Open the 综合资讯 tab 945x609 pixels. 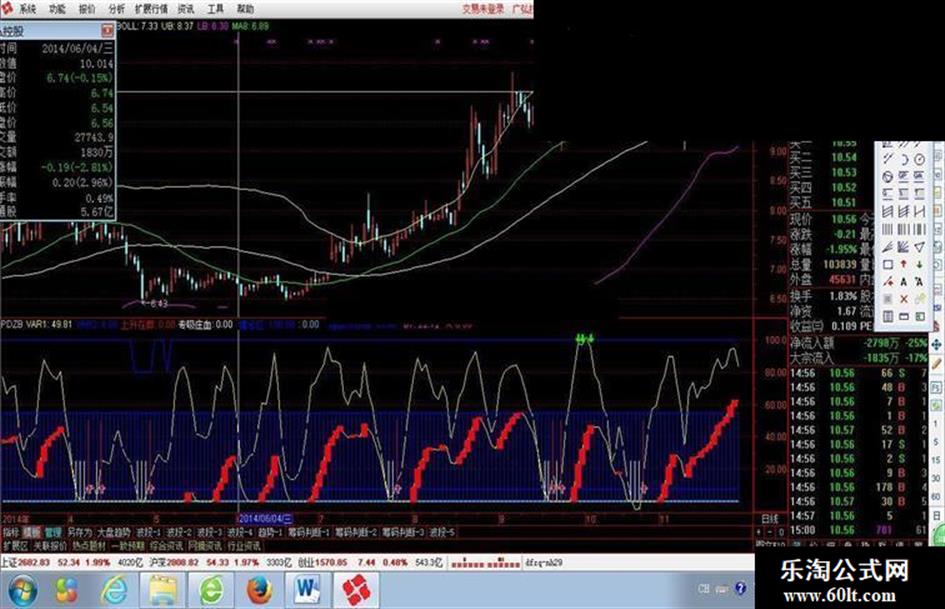pos(166,546)
